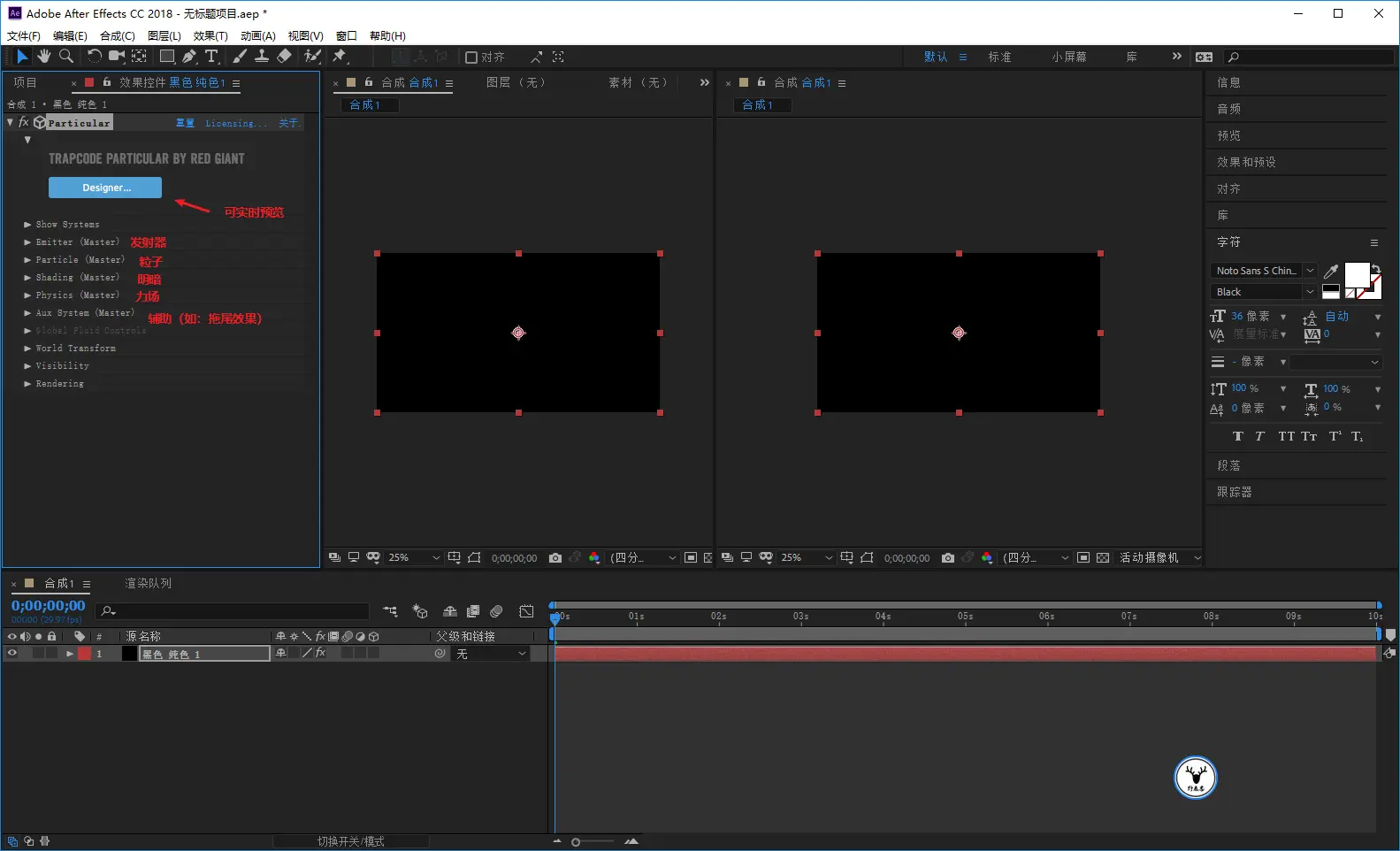Toggle visibility eye of 黑色 纯色 1 layer
The width and height of the screenshot is (1400, 851).
(12, 654)
